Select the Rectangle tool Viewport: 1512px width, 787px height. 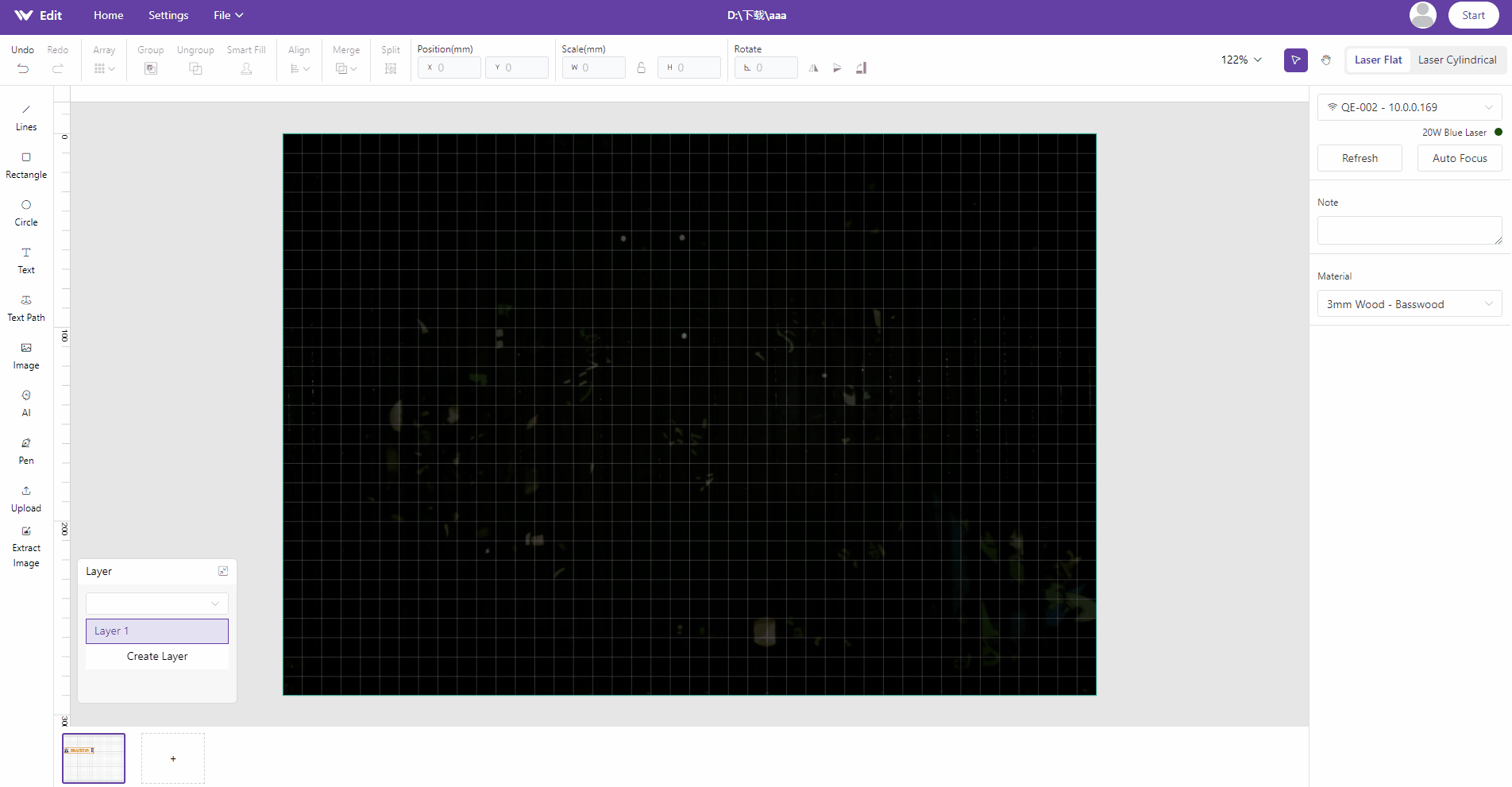point(26,165)
